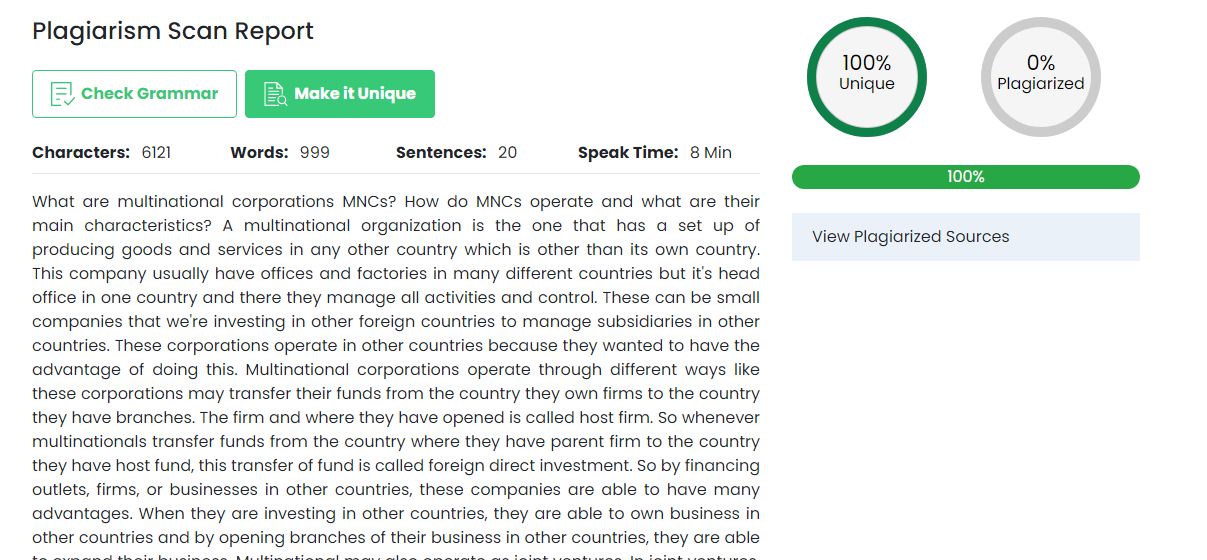Click the 'Characters:' label
1207x560 pixels.
(81, 153)
